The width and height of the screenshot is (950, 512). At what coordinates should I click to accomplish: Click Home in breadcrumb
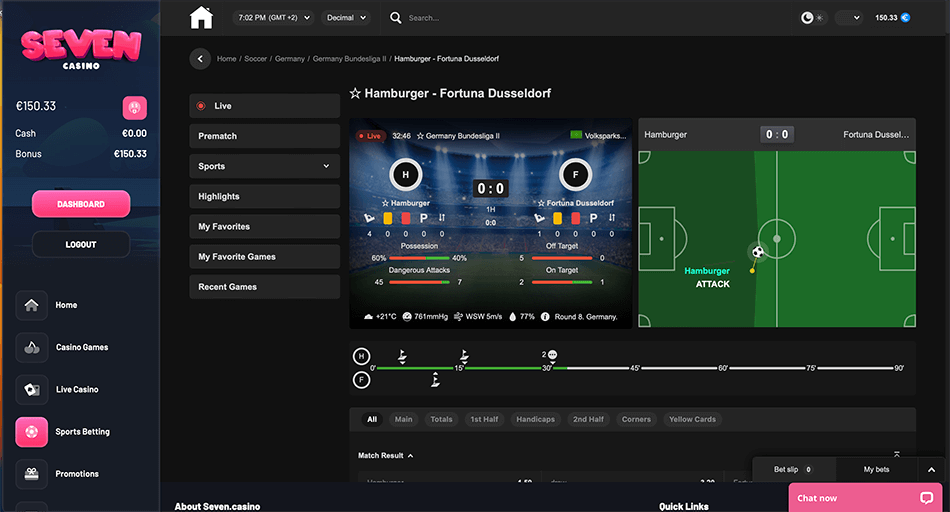(227, 59)
